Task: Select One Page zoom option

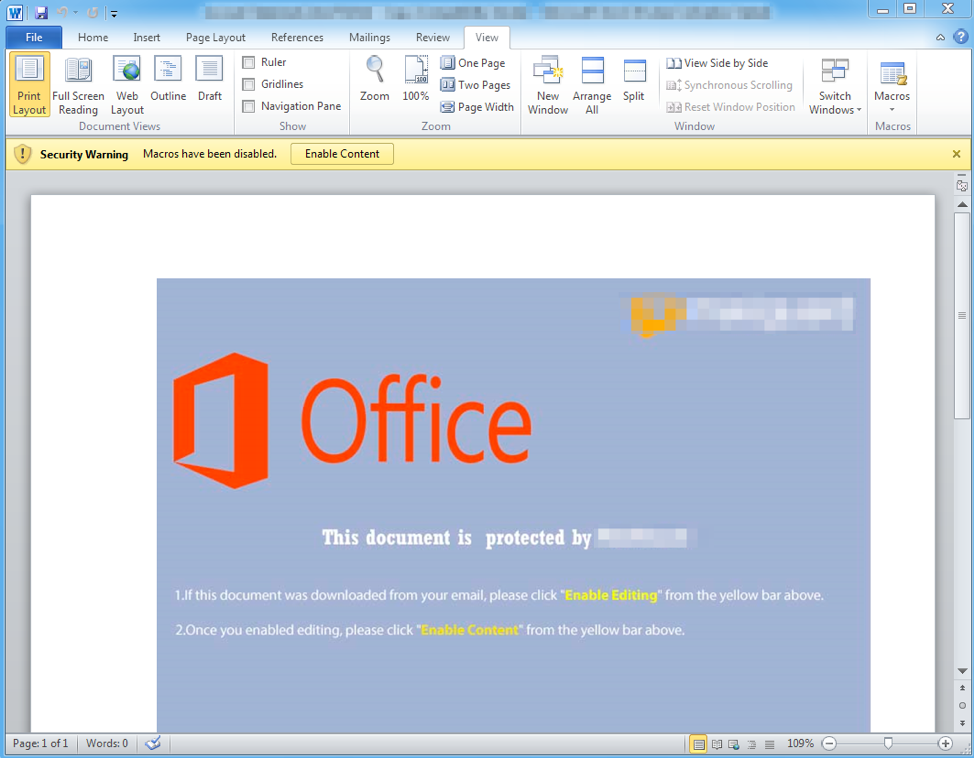Action: tap(473, 63)
